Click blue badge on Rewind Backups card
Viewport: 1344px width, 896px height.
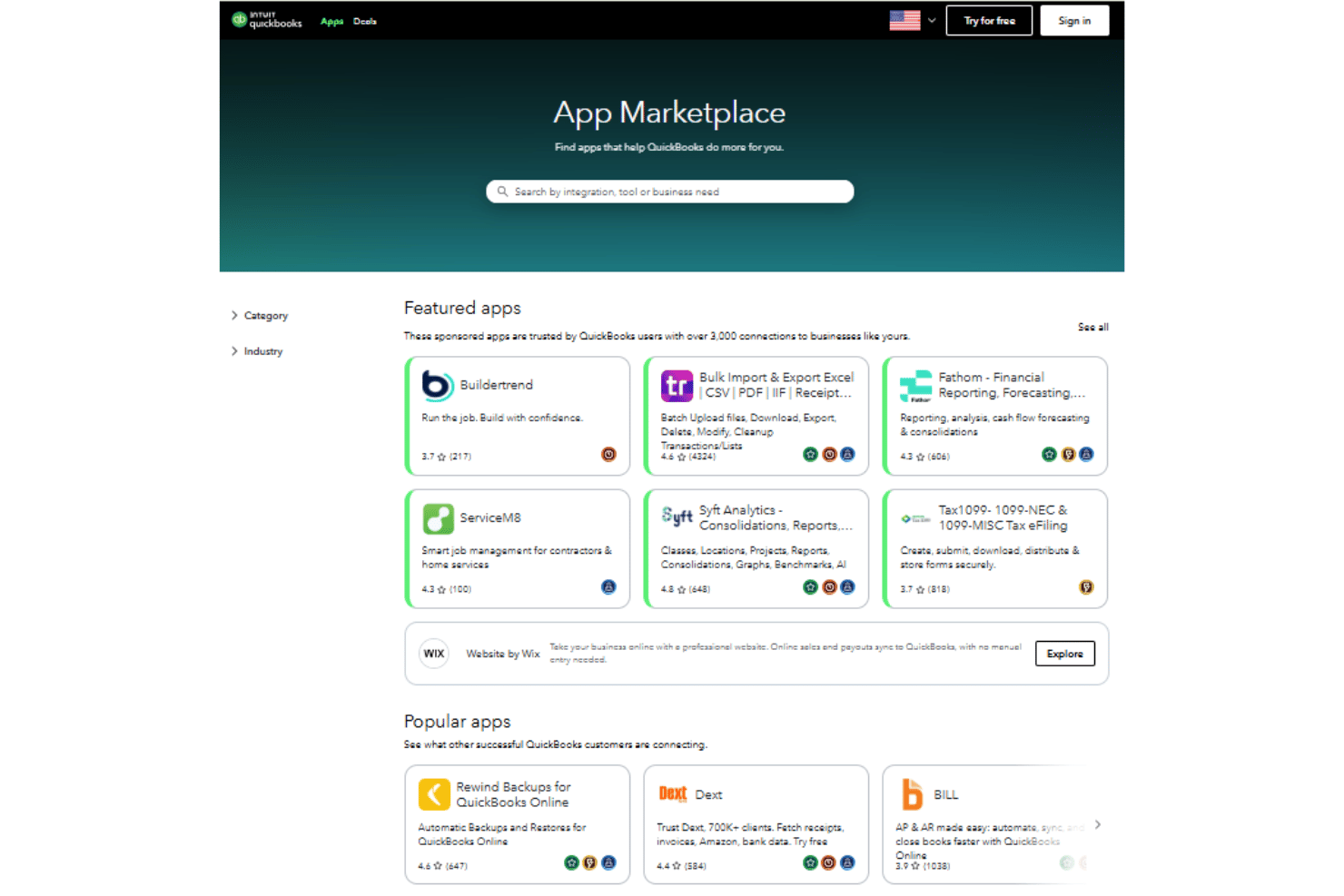pos(608,862)
